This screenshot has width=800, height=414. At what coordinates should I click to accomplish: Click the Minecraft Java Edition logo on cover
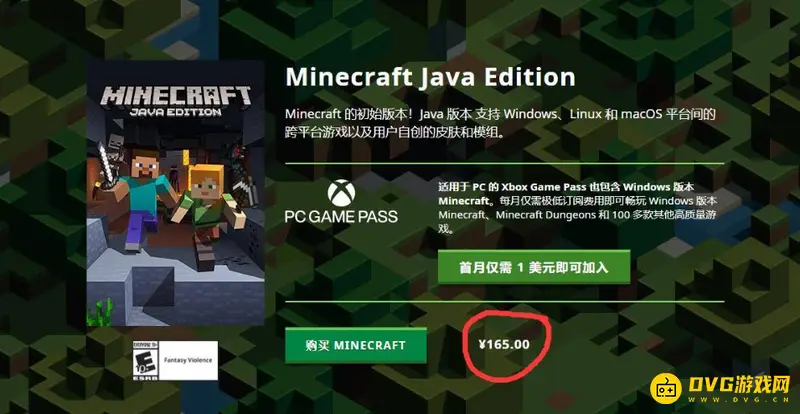click(176, 101)
